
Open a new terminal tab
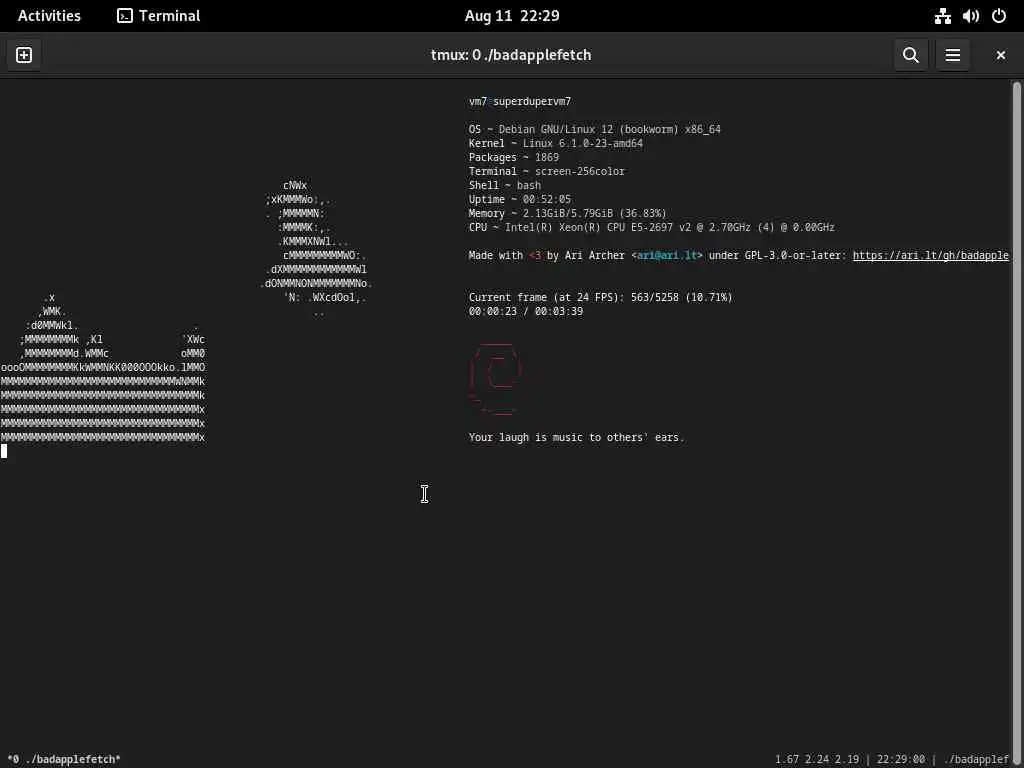pyautogui.click(x=24, y=55)
